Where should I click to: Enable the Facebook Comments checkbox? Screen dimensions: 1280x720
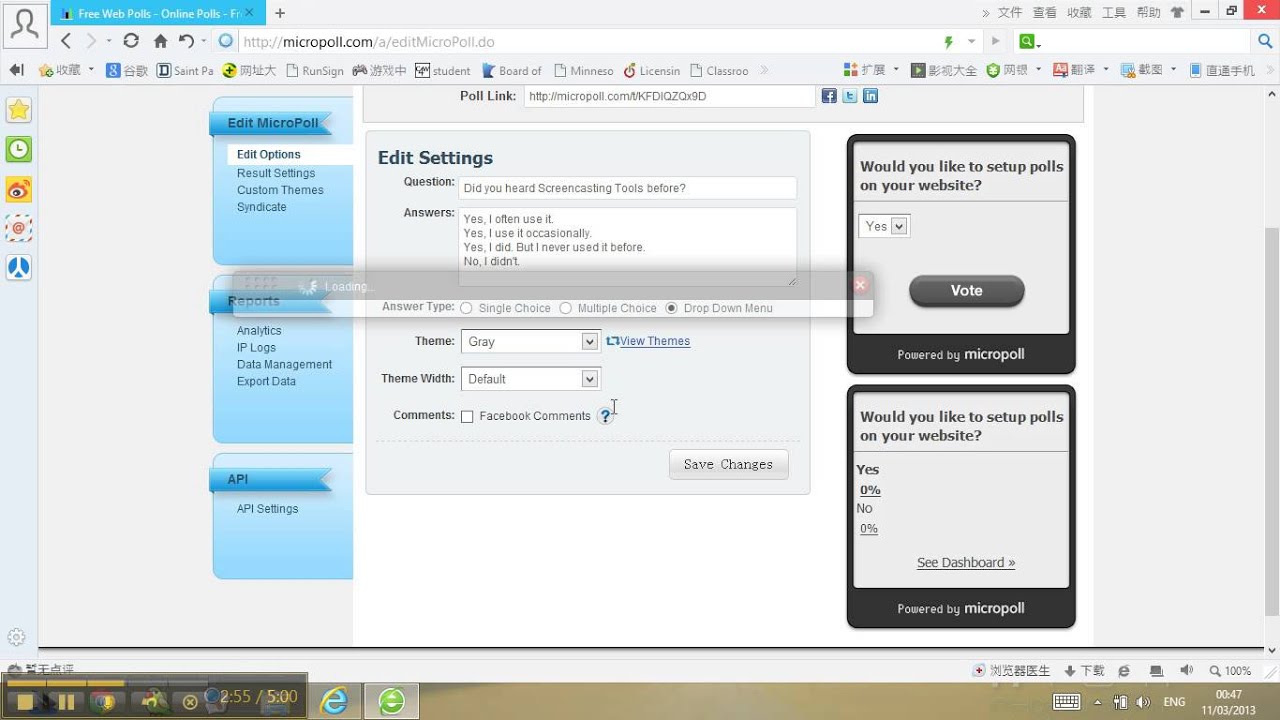pos(467,416)
